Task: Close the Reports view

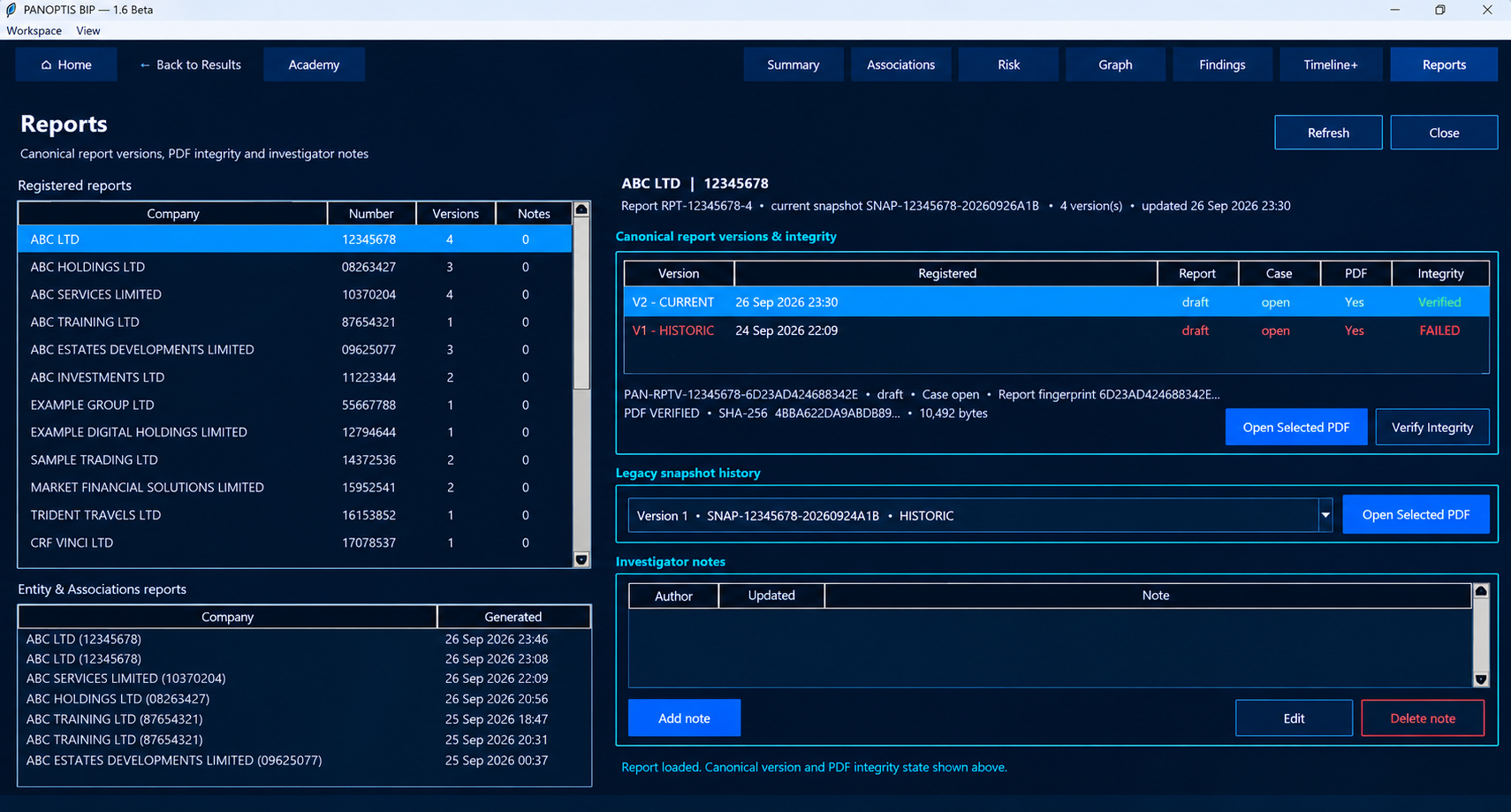Action: pyautogui.click(x=1444, y=133)
